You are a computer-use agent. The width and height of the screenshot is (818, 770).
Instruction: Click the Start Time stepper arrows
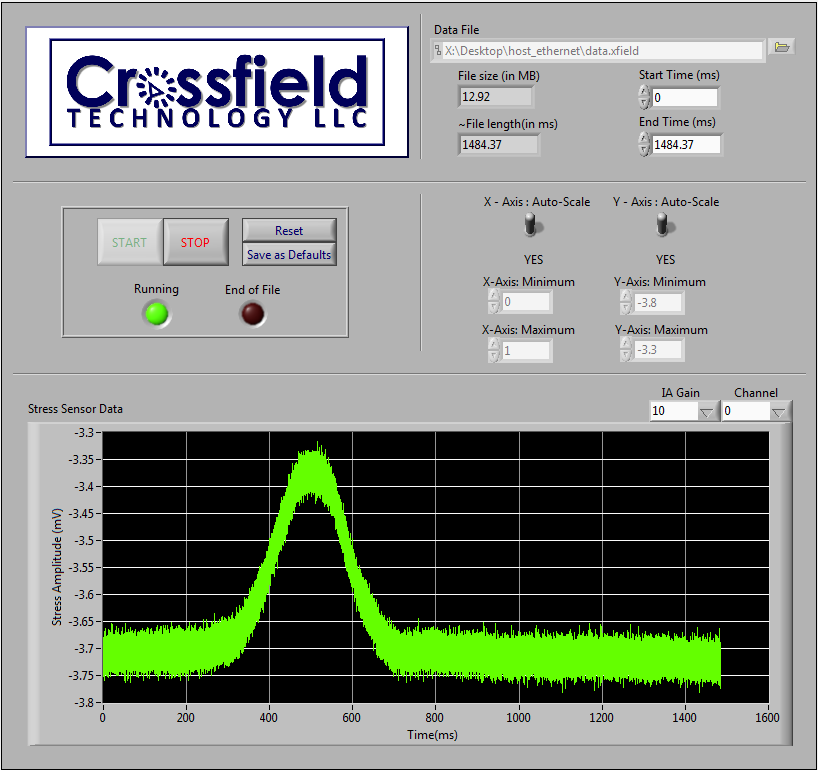pos(644,97)
